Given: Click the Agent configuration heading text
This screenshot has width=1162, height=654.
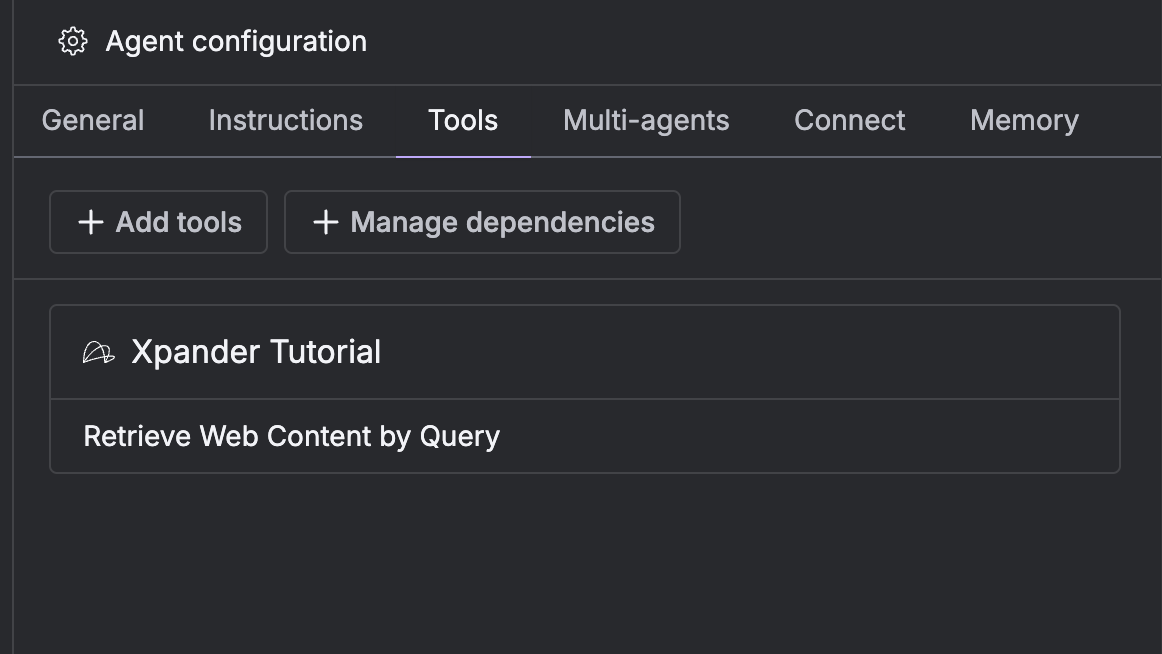Looking at the screenshot, I should pyautogui.click(x=236, y=41).
